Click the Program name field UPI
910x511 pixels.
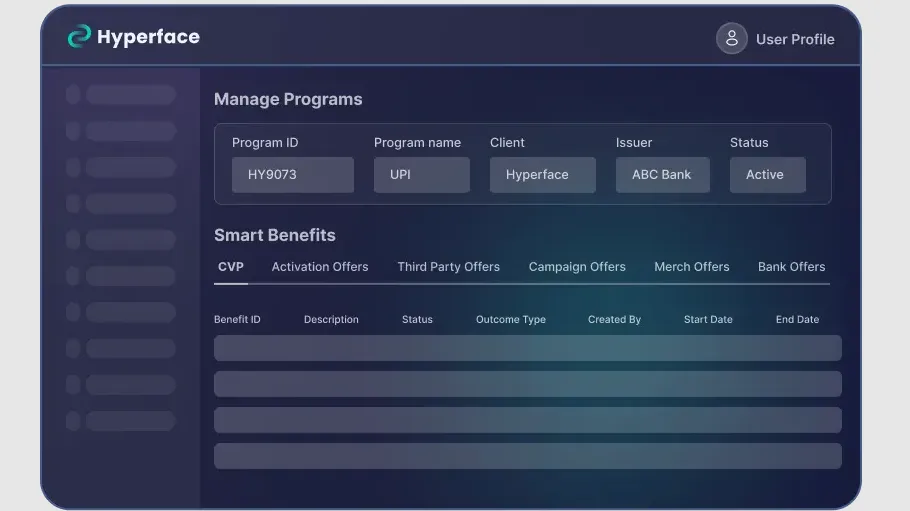coord(421,175)
